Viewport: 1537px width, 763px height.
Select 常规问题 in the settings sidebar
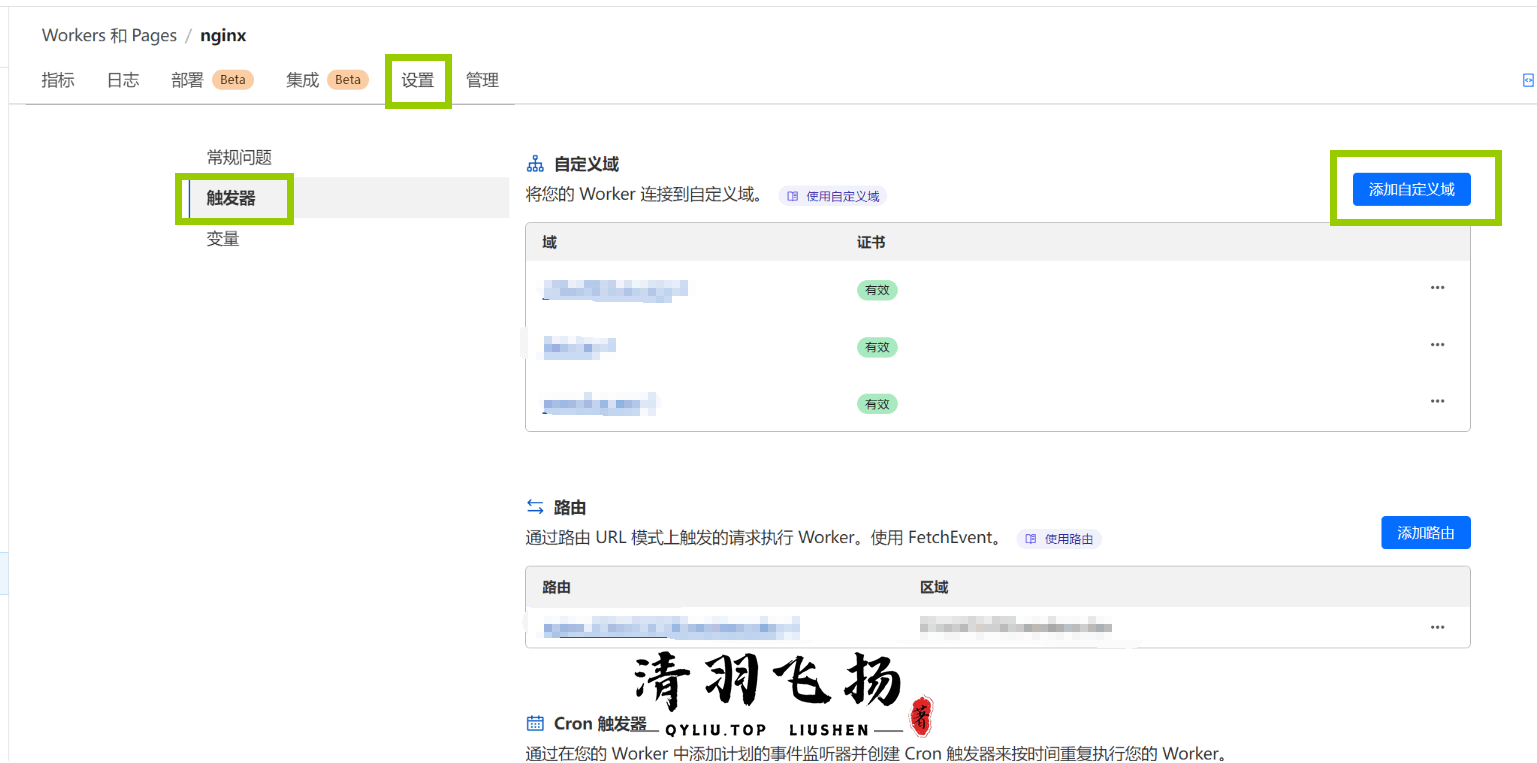[239, 157]
